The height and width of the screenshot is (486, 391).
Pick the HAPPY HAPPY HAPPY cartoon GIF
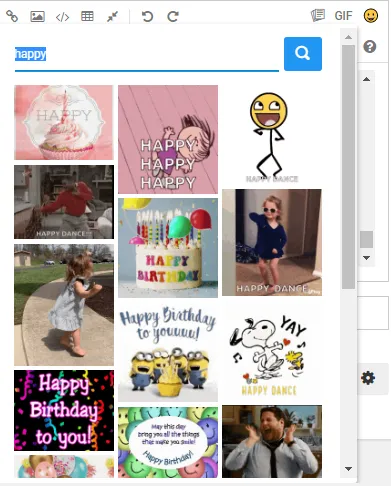tap(168, 139)
